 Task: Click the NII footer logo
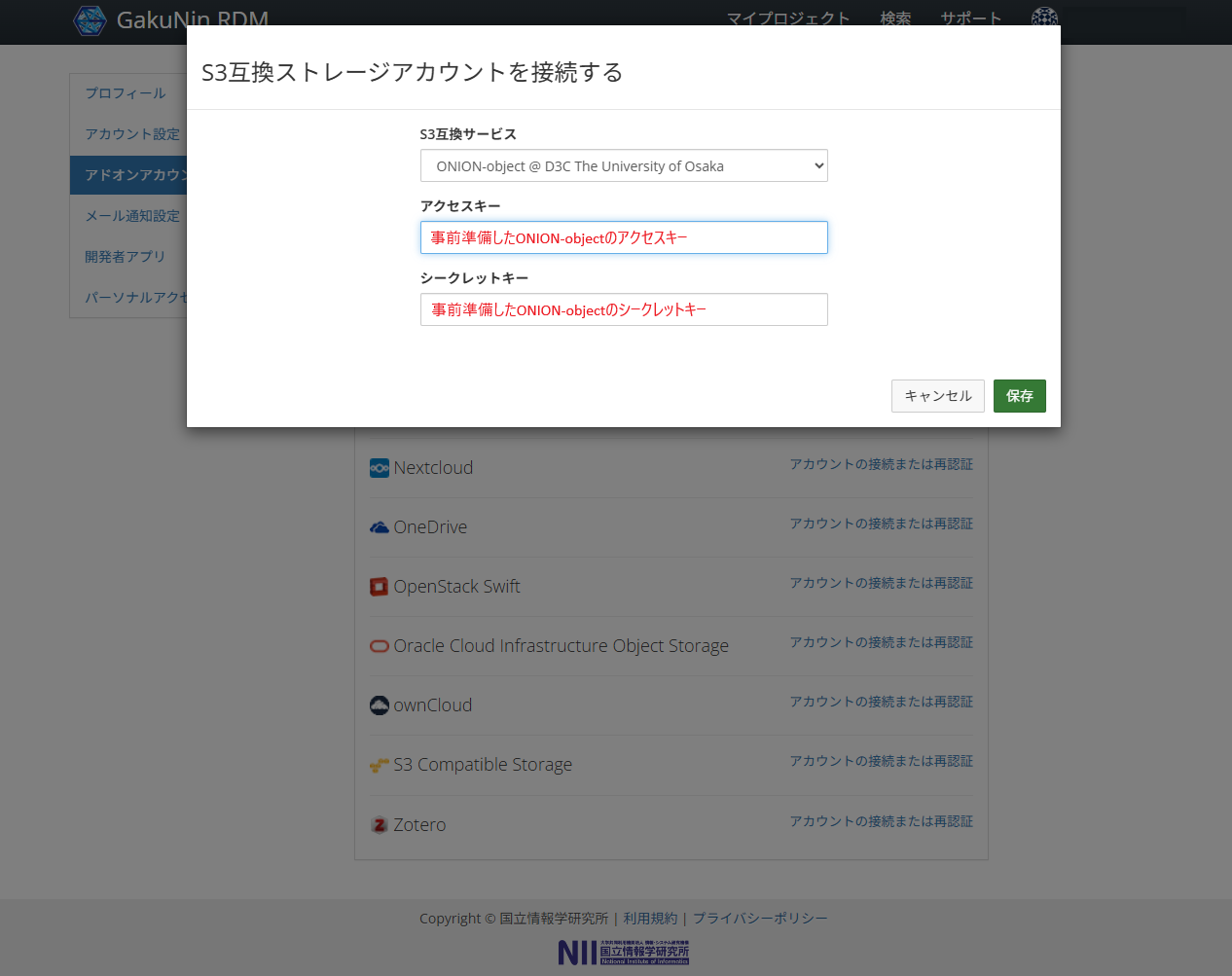[x=623, y=953]
